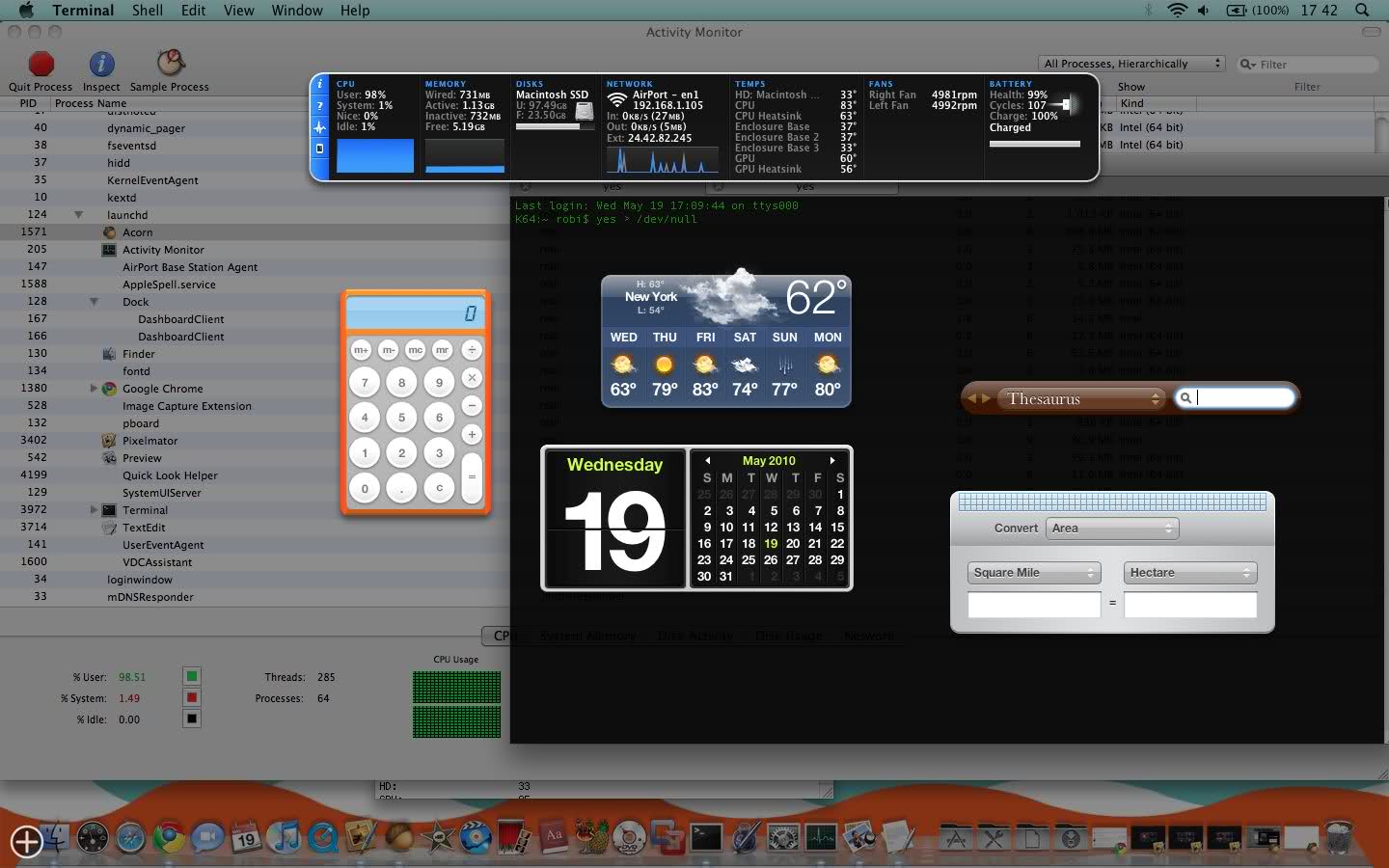Open the Square Mile unit dropdown
The height and width of the screenshot is (868, 1389).
[1034, 572]
